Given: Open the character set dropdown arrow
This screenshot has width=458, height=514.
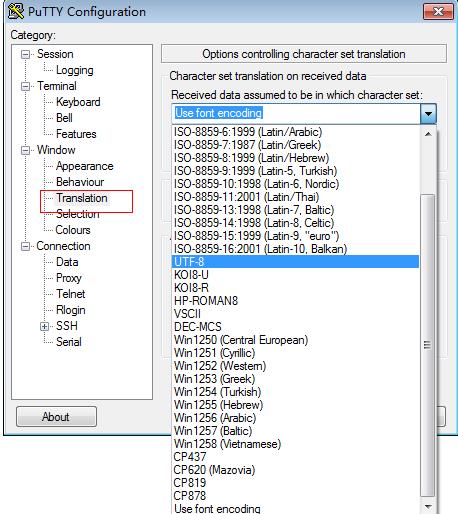Looking at the screenshot, I should [428, 114].
